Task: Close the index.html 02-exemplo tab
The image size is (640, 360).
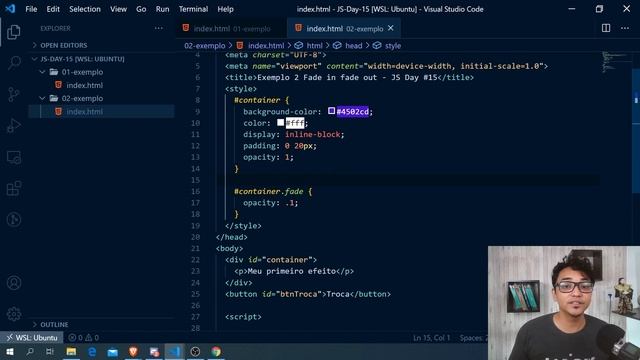Action: tap(391, 28)
